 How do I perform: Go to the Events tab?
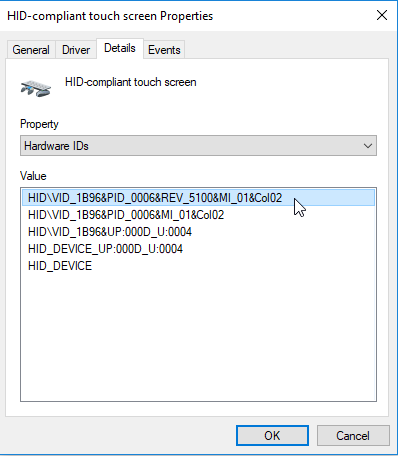pyautogui.click(x=164, y=50)
